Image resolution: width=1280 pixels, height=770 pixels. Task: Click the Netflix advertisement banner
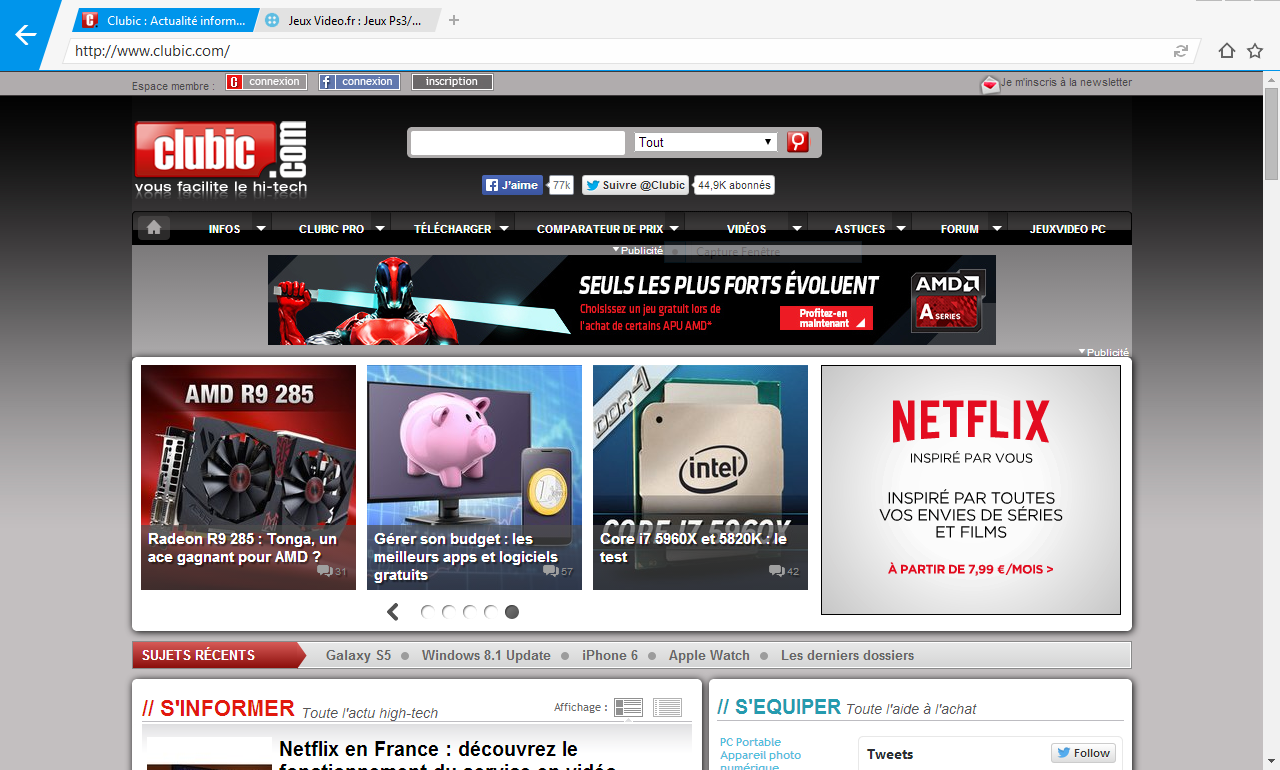pyautogui.click(x=971, y=490)
